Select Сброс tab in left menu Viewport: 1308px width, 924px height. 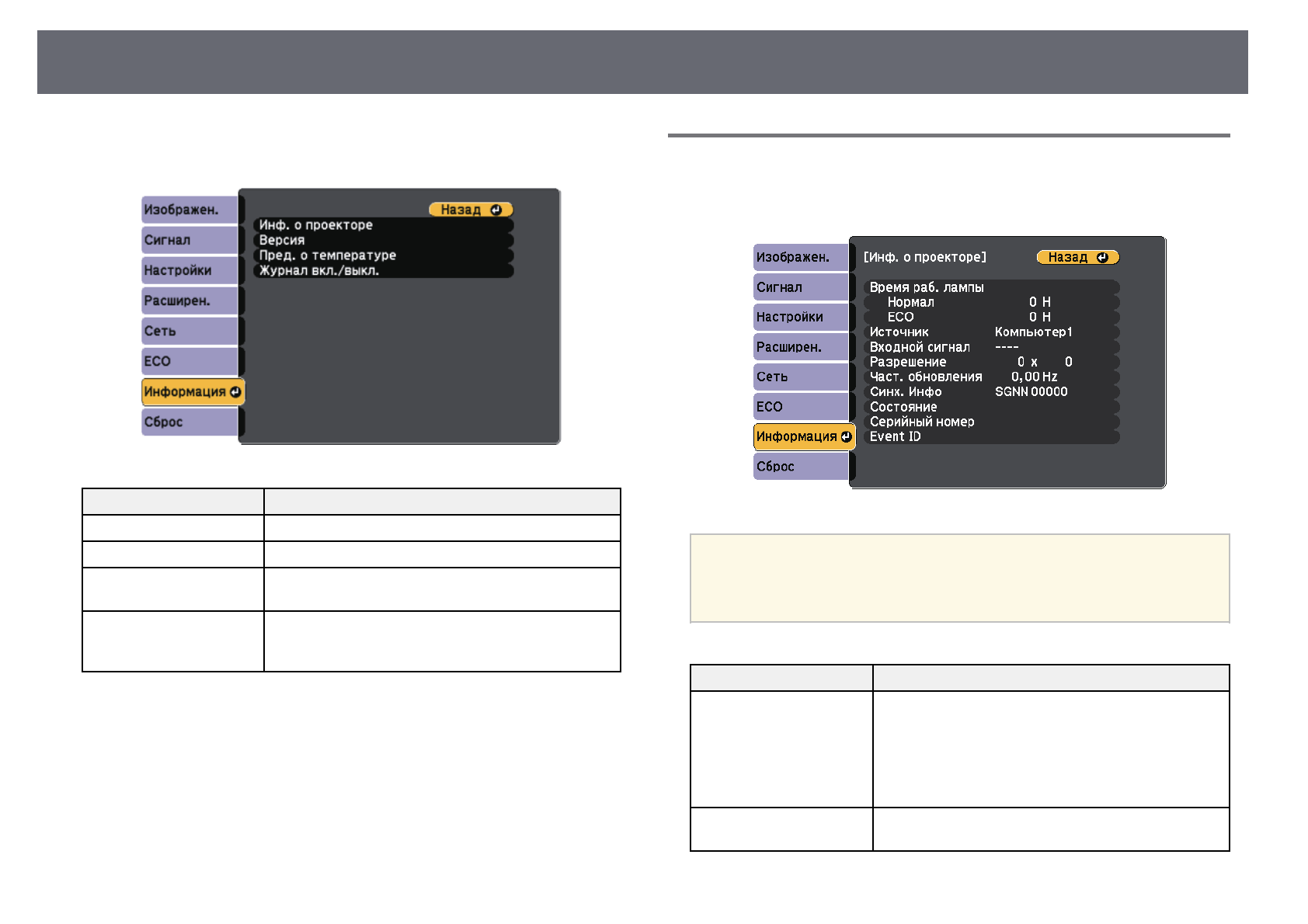click(190, 422)
